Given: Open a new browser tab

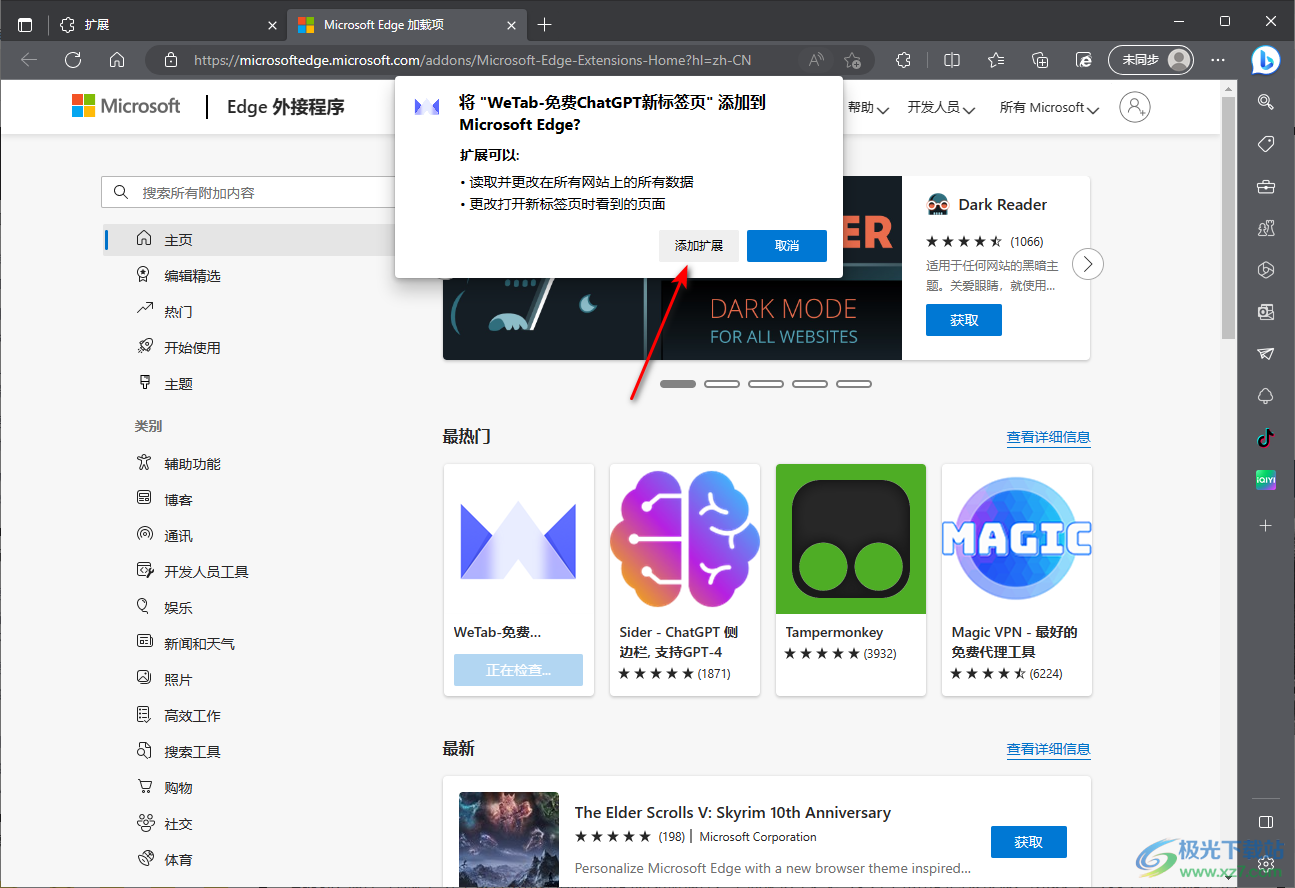Looking at the screenshot, I should click(544, 25).
